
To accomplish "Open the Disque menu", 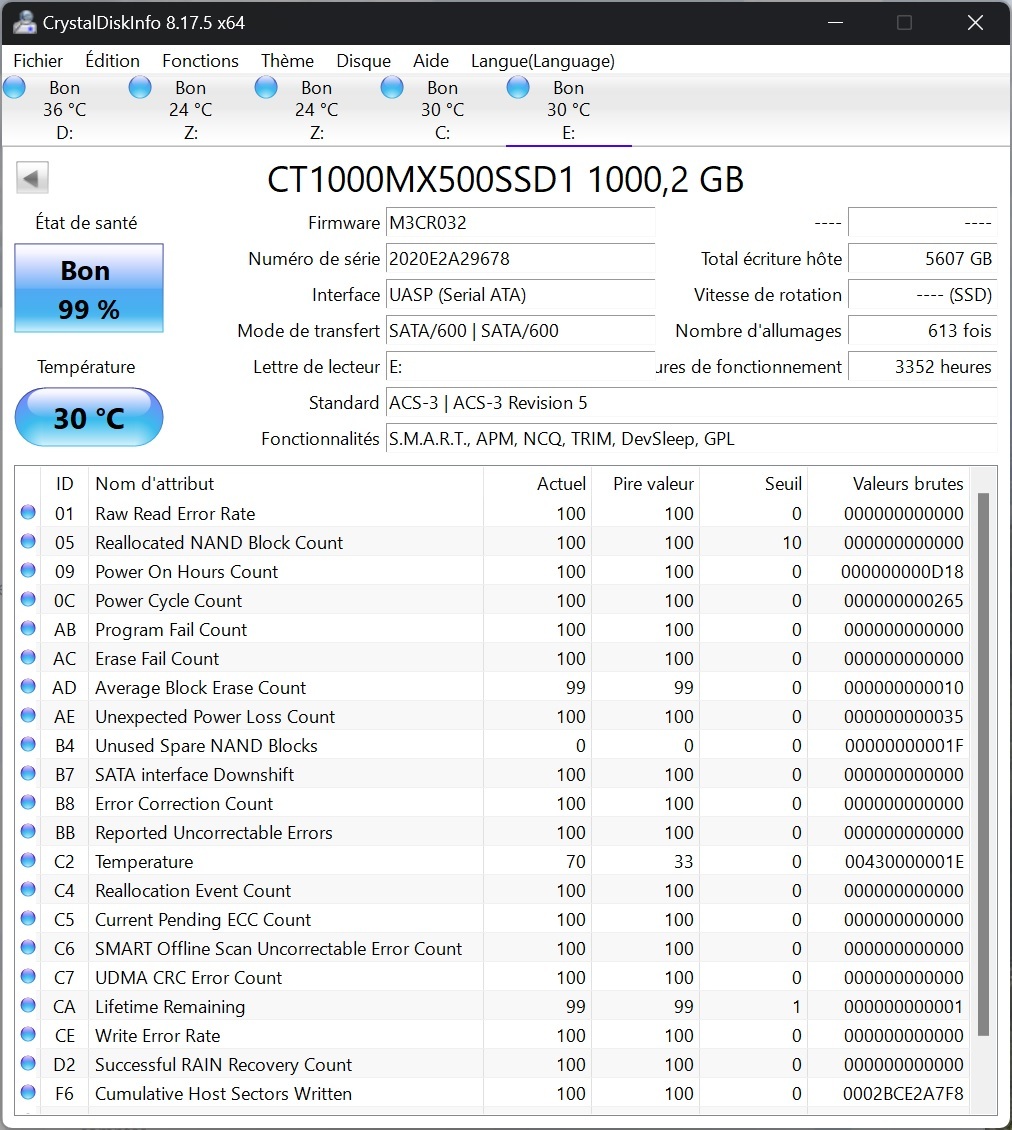I will (363, 61).
